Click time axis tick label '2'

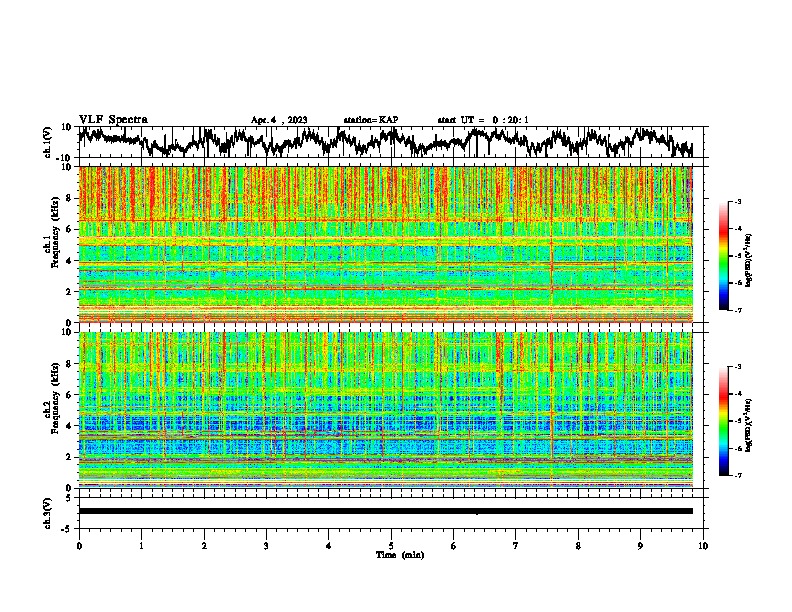pos(204,546)
